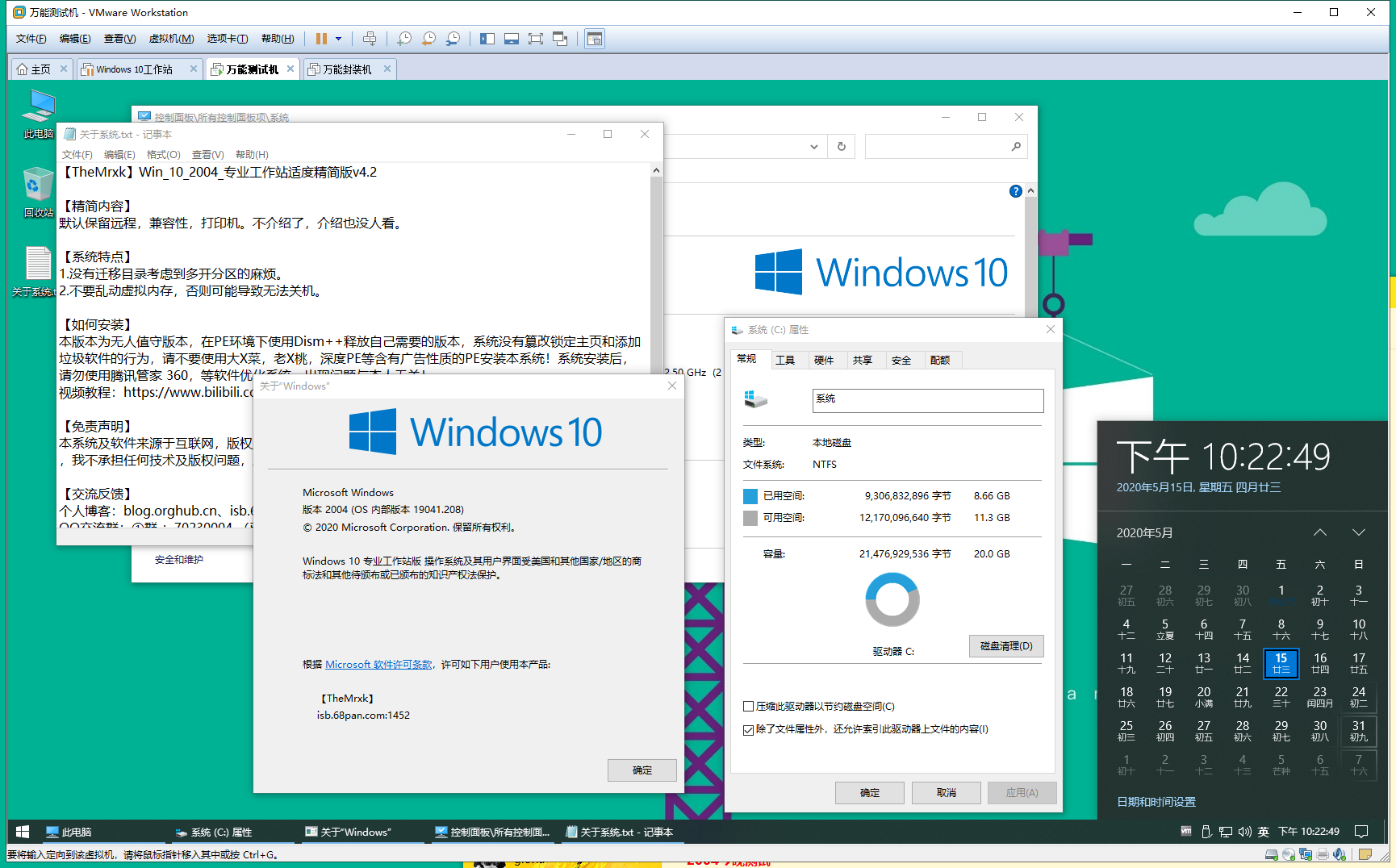Open the Snapshot Manager icon
This screenshot has height=868, width=1396.
453,38
